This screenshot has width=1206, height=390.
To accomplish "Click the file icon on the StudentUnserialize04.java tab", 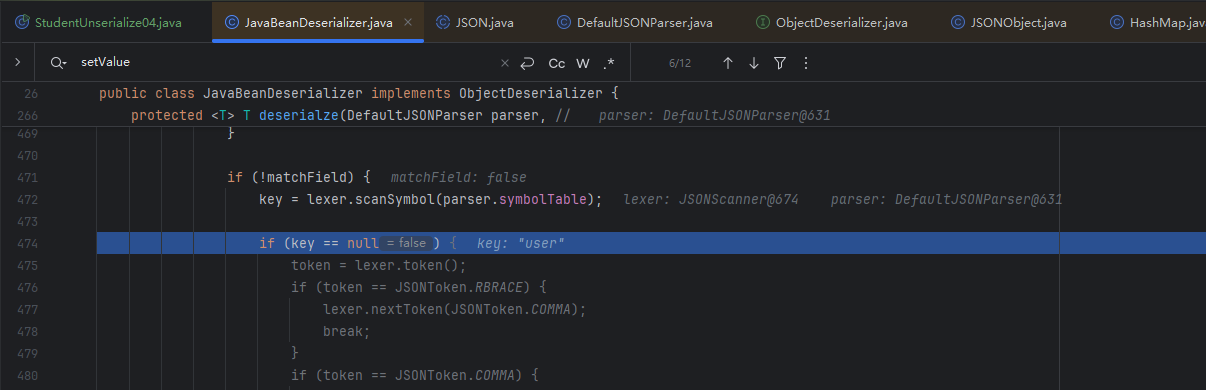I will [22, 21].
